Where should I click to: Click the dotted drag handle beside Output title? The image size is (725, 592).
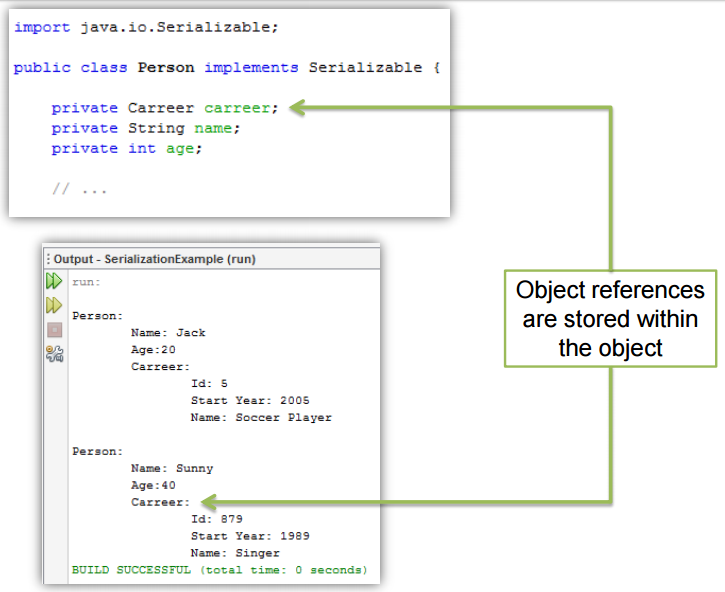coord(47,259)
